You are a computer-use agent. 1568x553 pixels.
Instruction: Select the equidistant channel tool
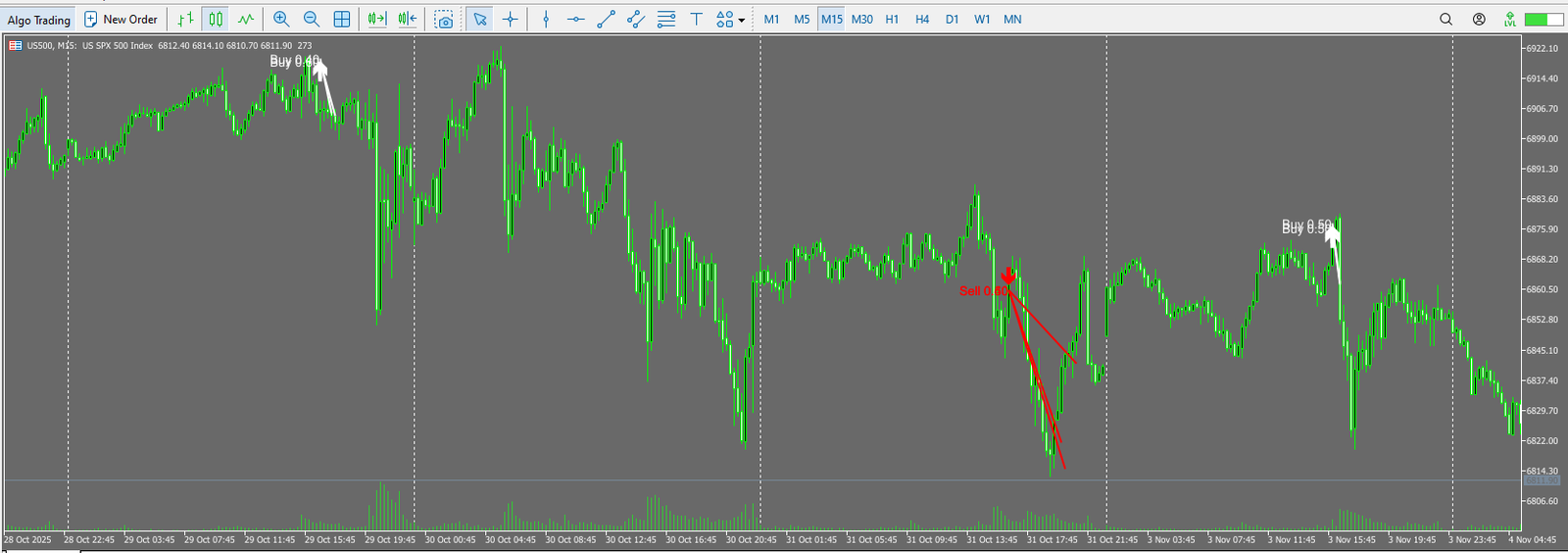click(636, 20)
